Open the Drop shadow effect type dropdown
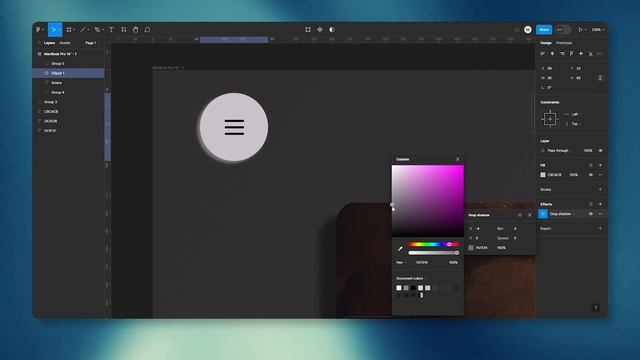This screenshot has width=640, height=360. click(562, 214)
